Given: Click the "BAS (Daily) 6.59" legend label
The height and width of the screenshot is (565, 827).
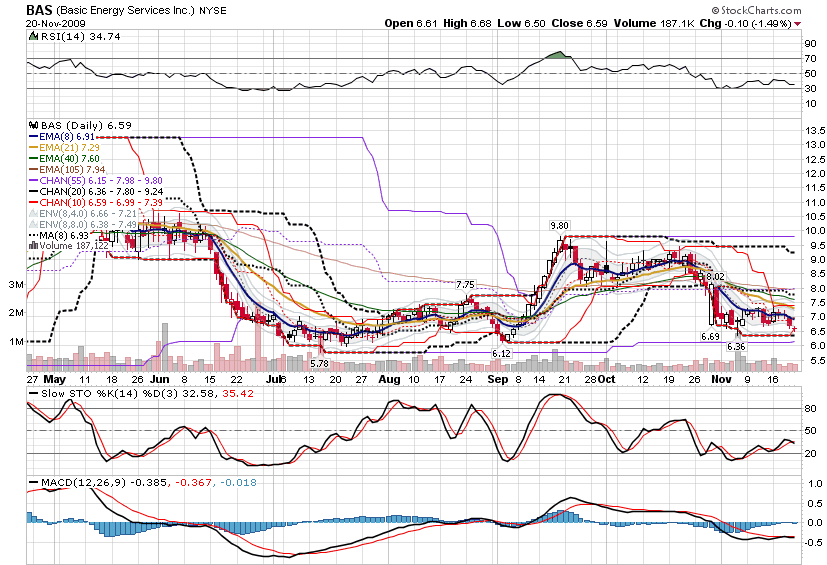Looking at the screenshot, I should point(86,126).
